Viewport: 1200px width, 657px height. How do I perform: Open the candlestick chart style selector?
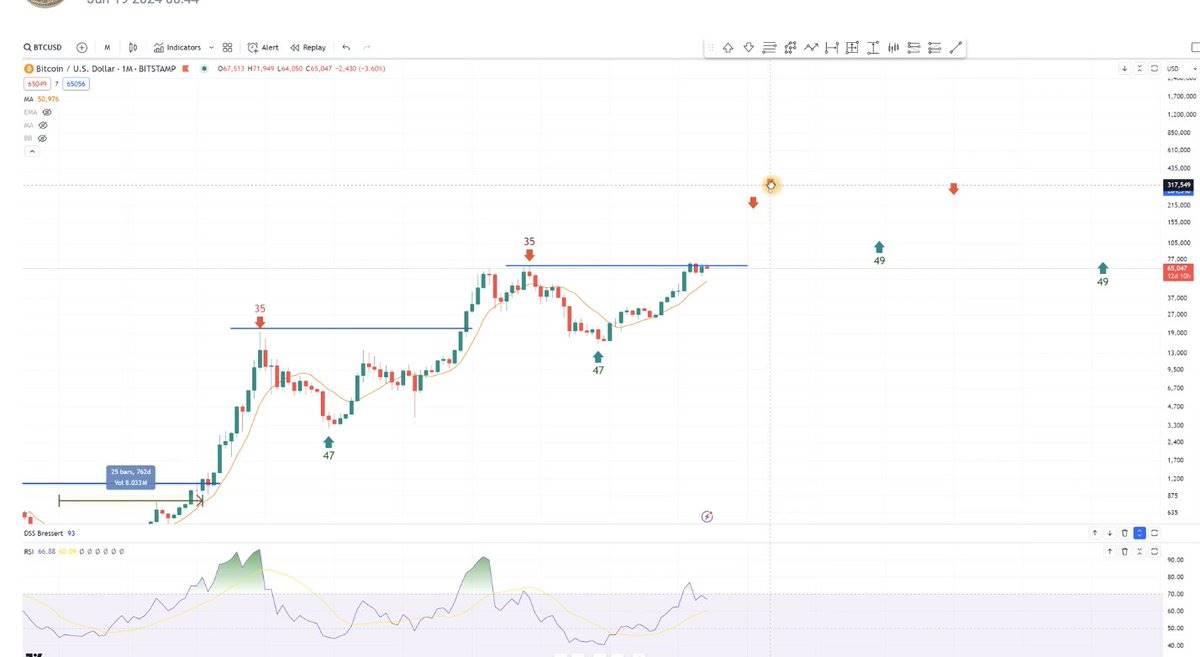132,47
